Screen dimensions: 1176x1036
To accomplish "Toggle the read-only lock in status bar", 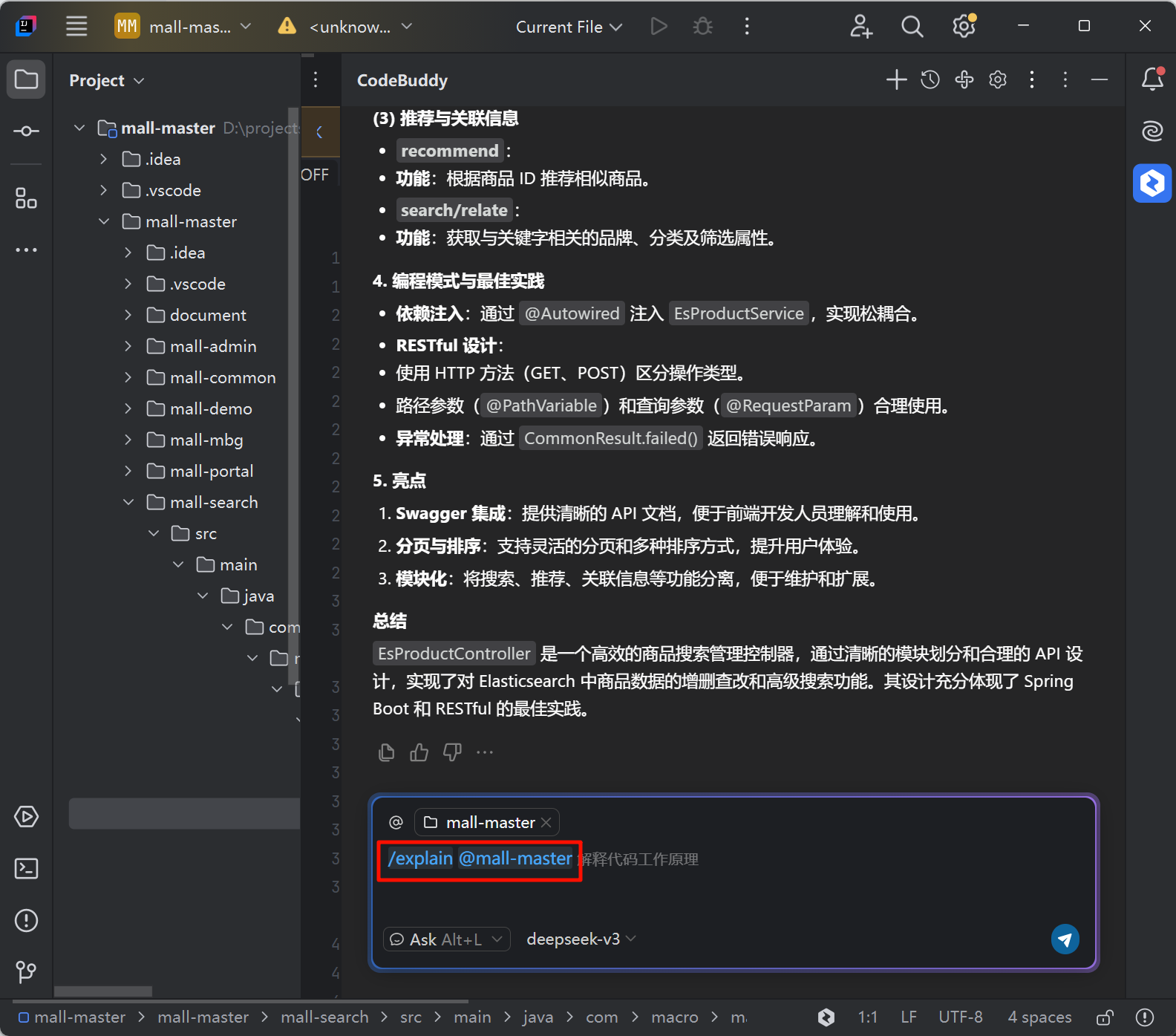I will pyautogui.click(x=1105, y=1017).
